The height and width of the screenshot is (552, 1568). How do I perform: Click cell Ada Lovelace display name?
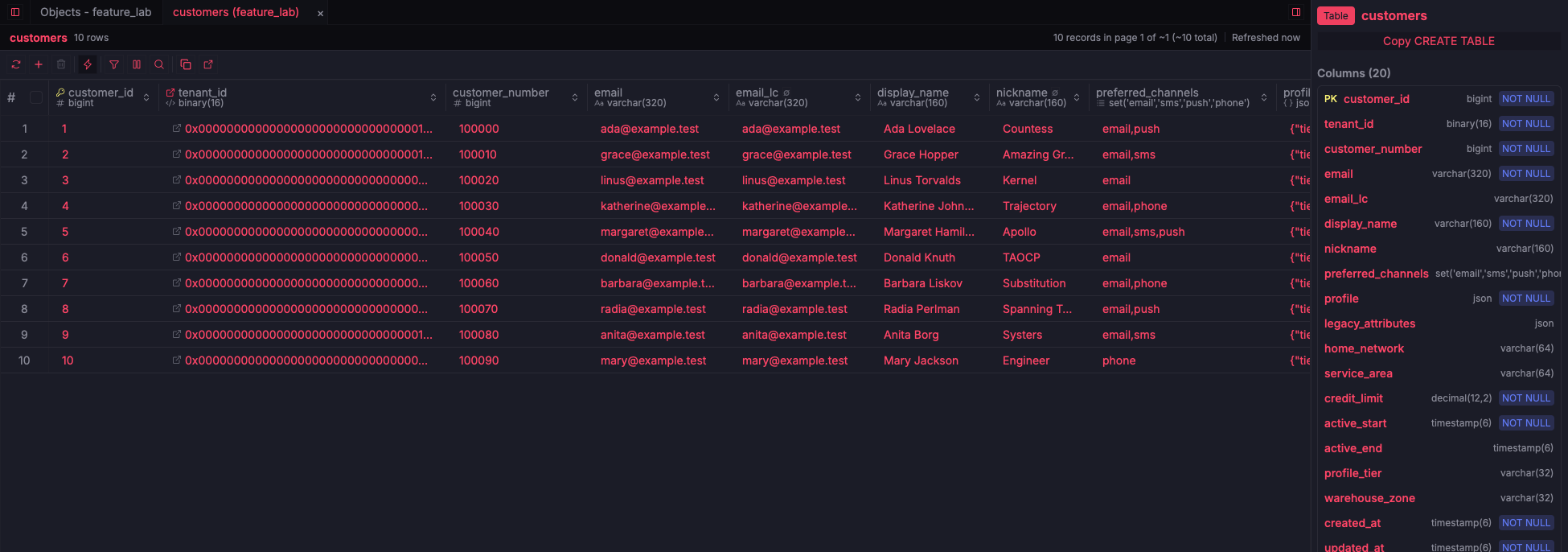click(x=919, y=129)
